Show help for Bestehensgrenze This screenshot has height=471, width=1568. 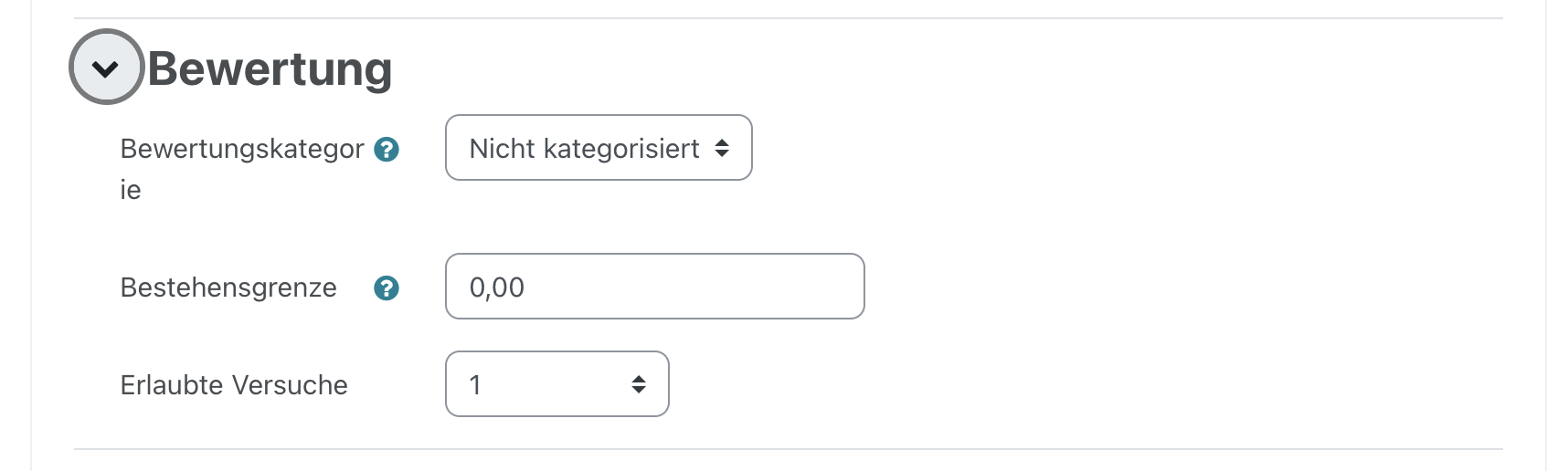click(x=387, y=288)
